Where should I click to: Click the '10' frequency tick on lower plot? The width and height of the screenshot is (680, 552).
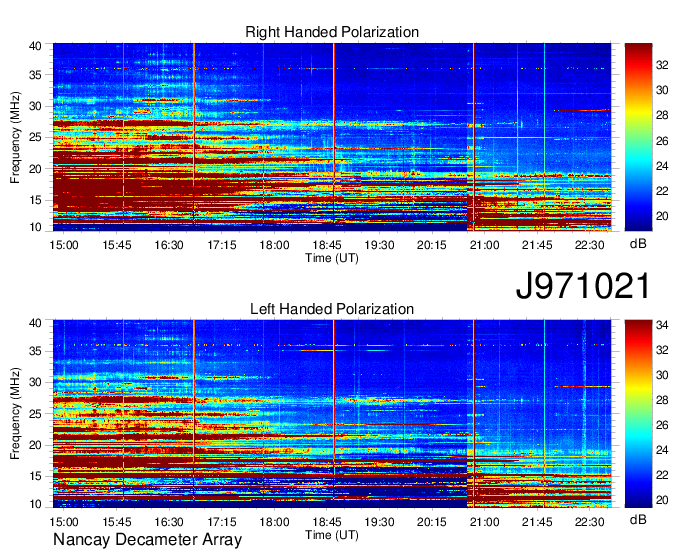(35, 504)
